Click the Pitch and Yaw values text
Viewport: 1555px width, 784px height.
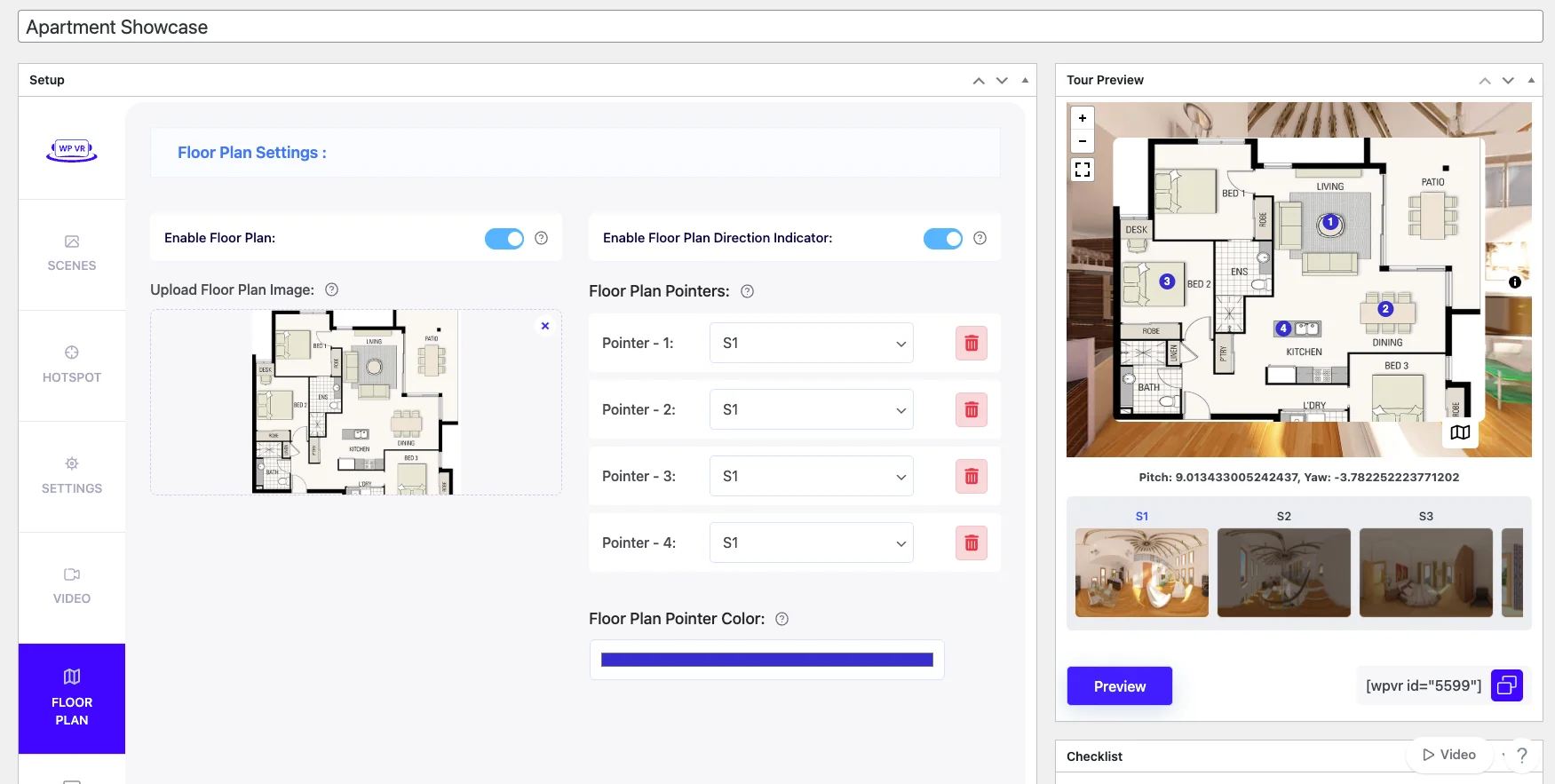click(1299, 477)
